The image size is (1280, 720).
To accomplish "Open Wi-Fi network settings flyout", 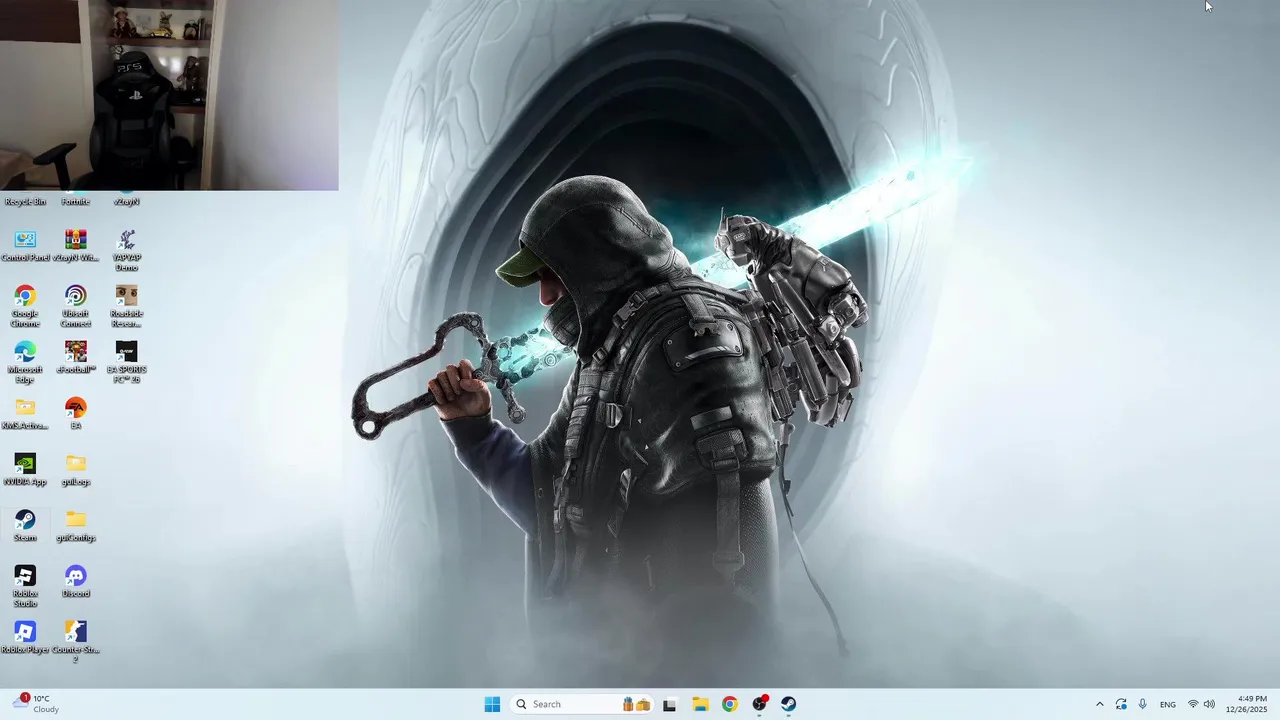I will click(x=1193, y=704).
